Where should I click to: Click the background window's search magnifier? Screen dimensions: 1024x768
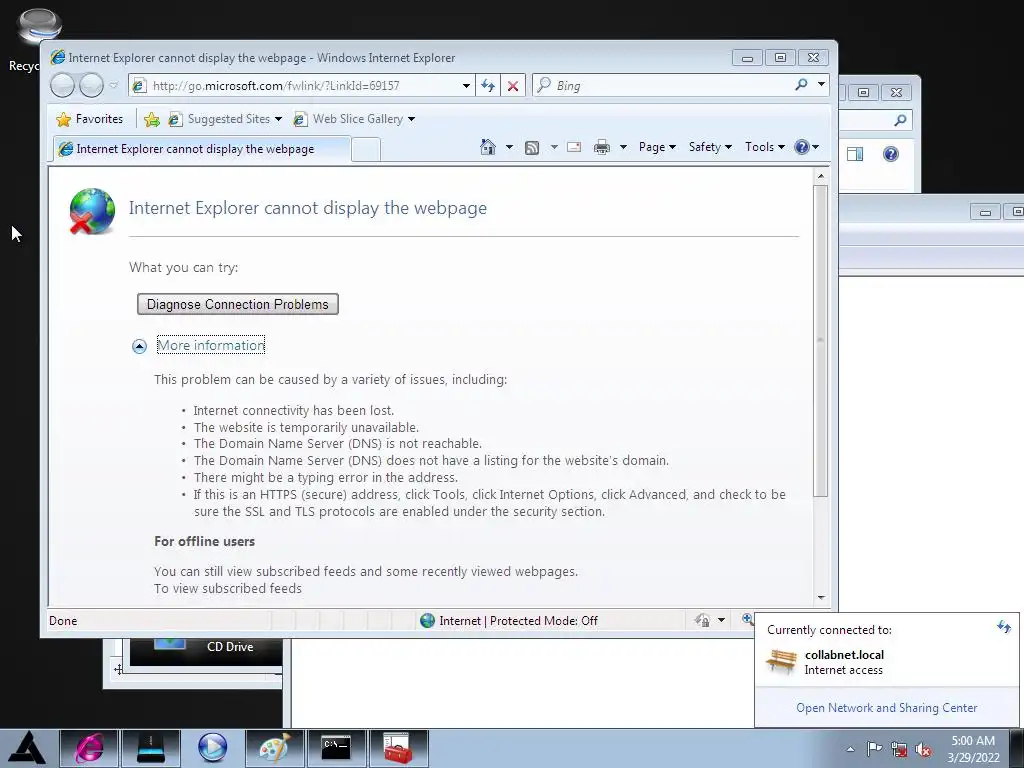point(901,120)
